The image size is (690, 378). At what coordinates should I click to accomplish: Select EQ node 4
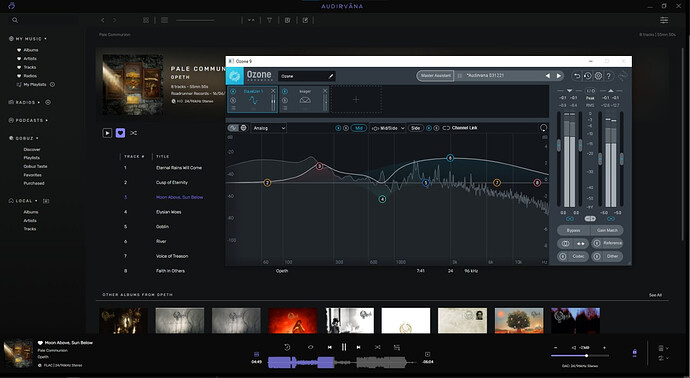(382, 199)
